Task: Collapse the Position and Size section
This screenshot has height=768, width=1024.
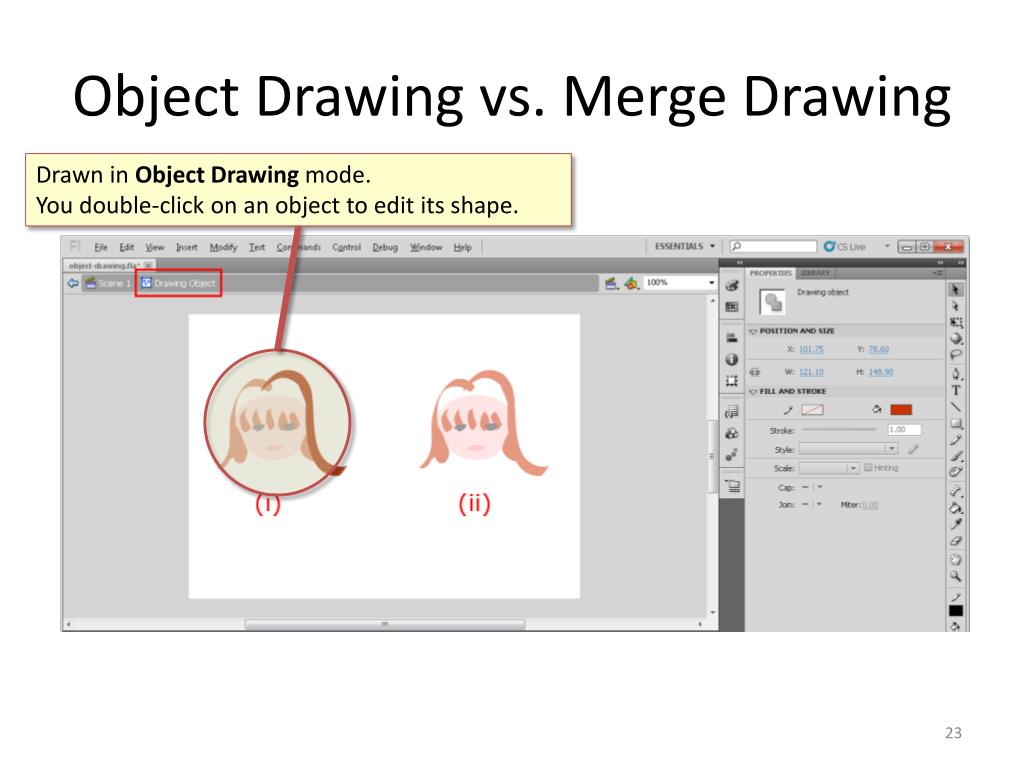Action: [753, 331]
